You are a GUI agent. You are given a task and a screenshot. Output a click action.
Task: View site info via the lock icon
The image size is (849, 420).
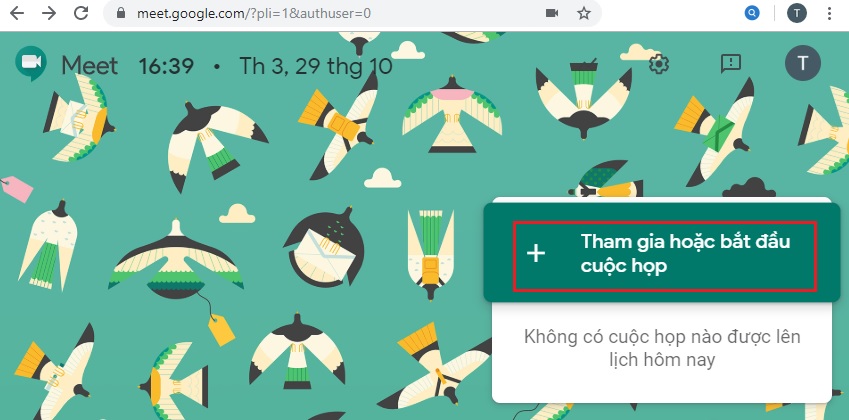[x=121, y=13]
